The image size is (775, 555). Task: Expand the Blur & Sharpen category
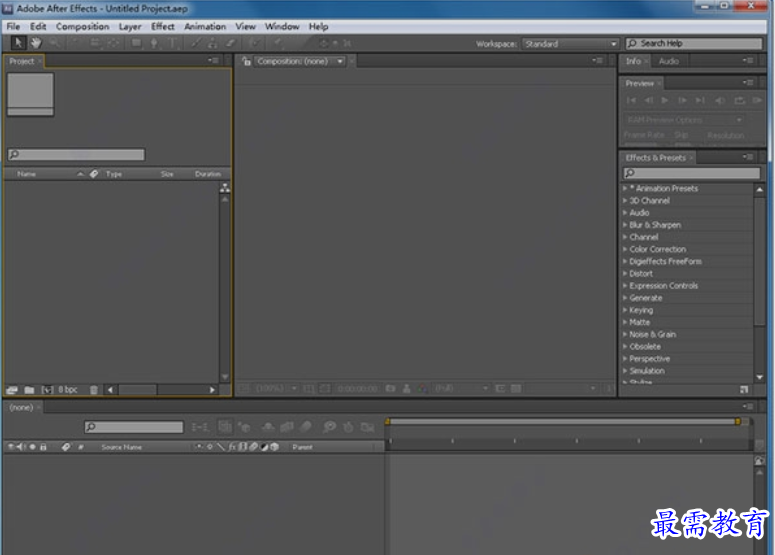click(x=625, y=225)
